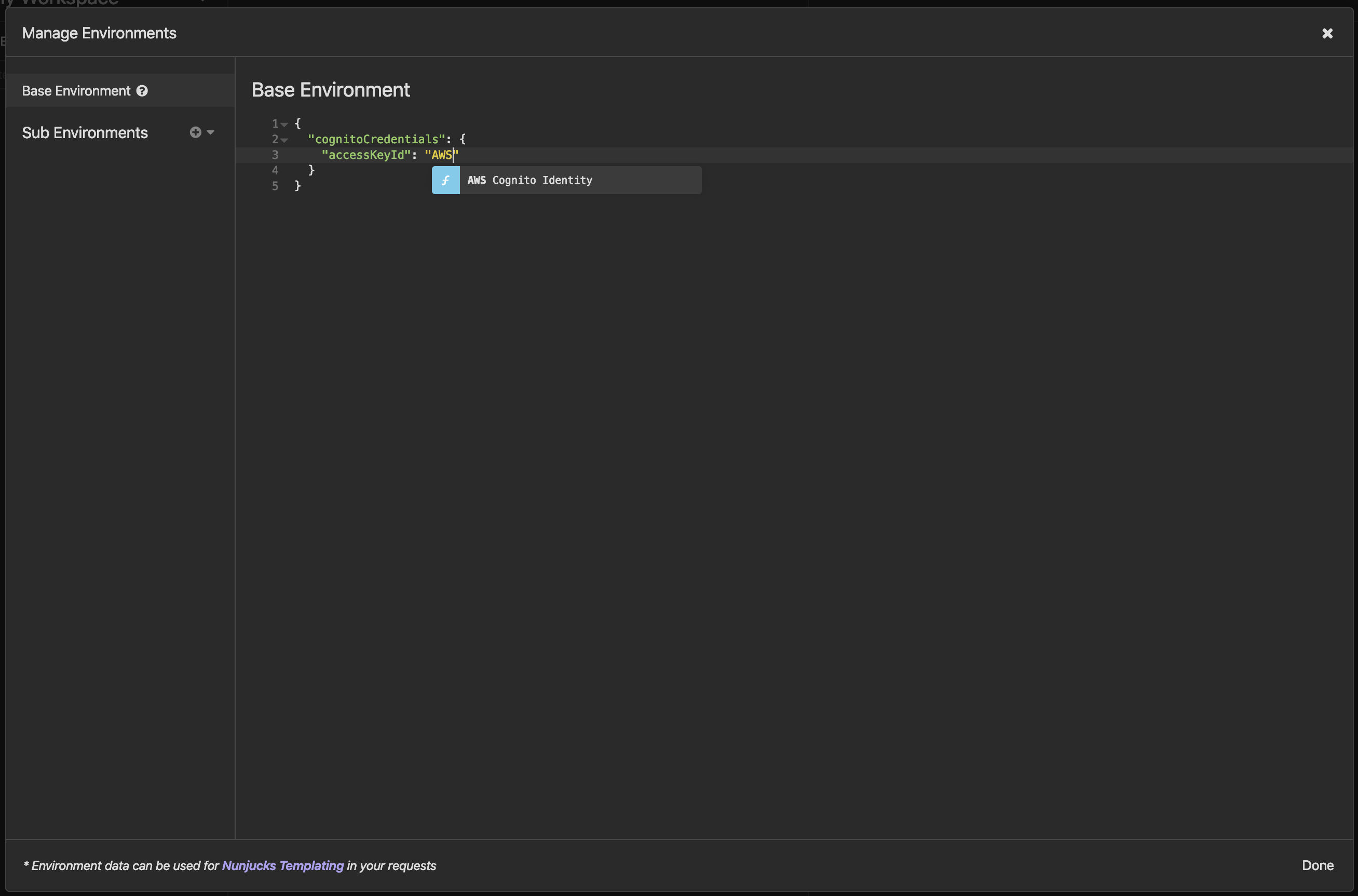Open the Nunjucks Templating link
Viewport: 1358px width, 896px height.
click(x=283, y=865)
